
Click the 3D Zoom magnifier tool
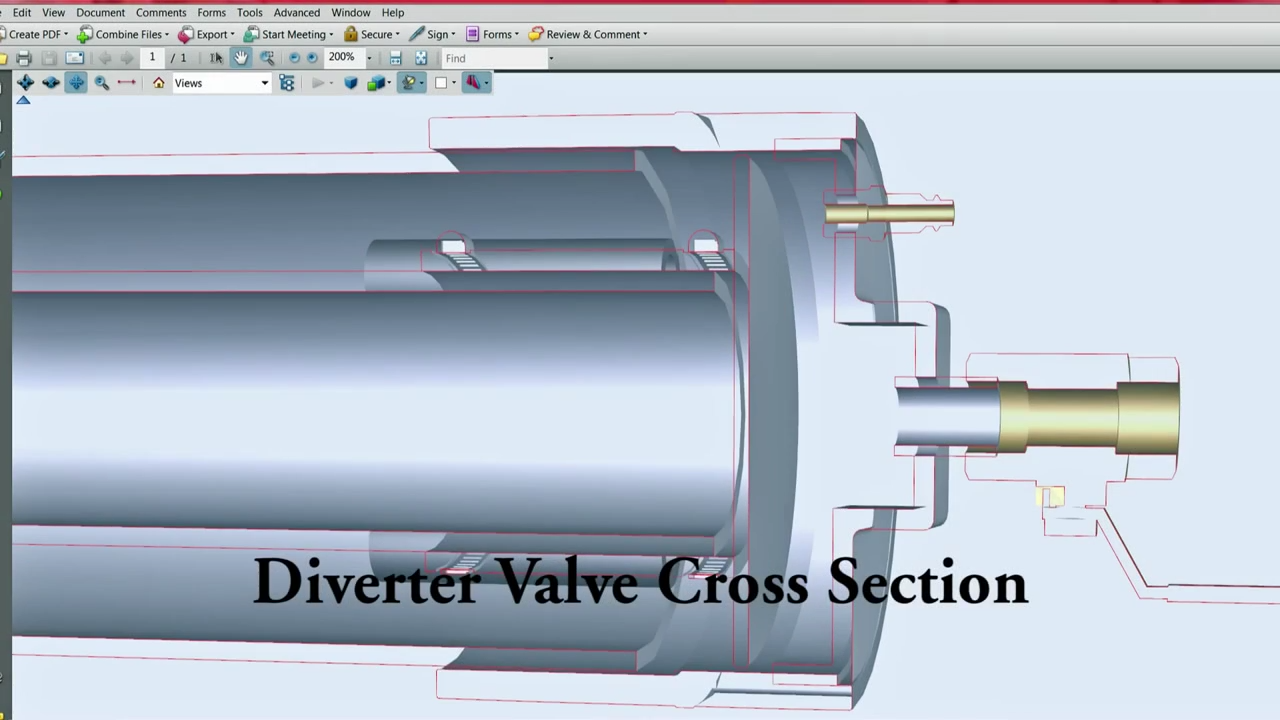pyautogui.click(x=101, y=83)
